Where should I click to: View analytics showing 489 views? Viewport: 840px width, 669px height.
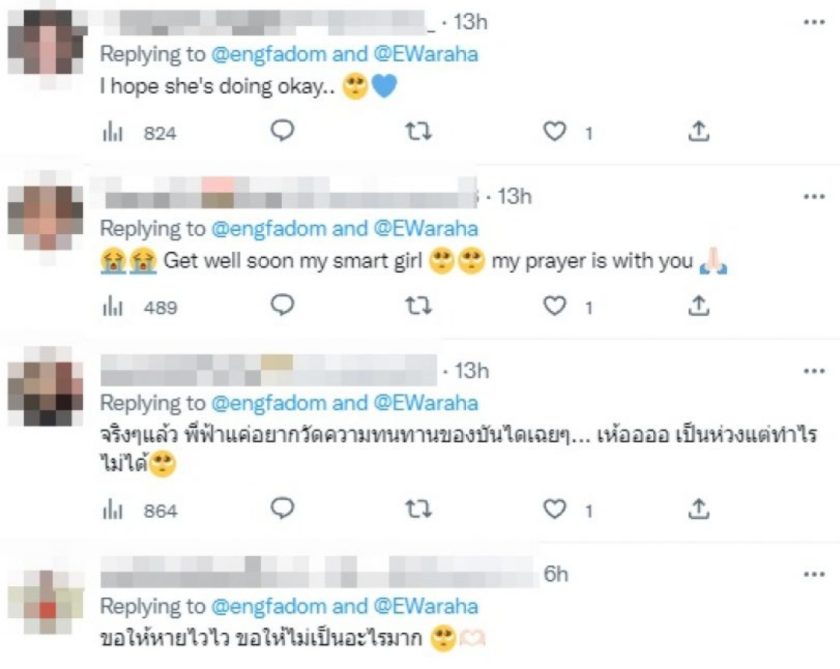139,307
